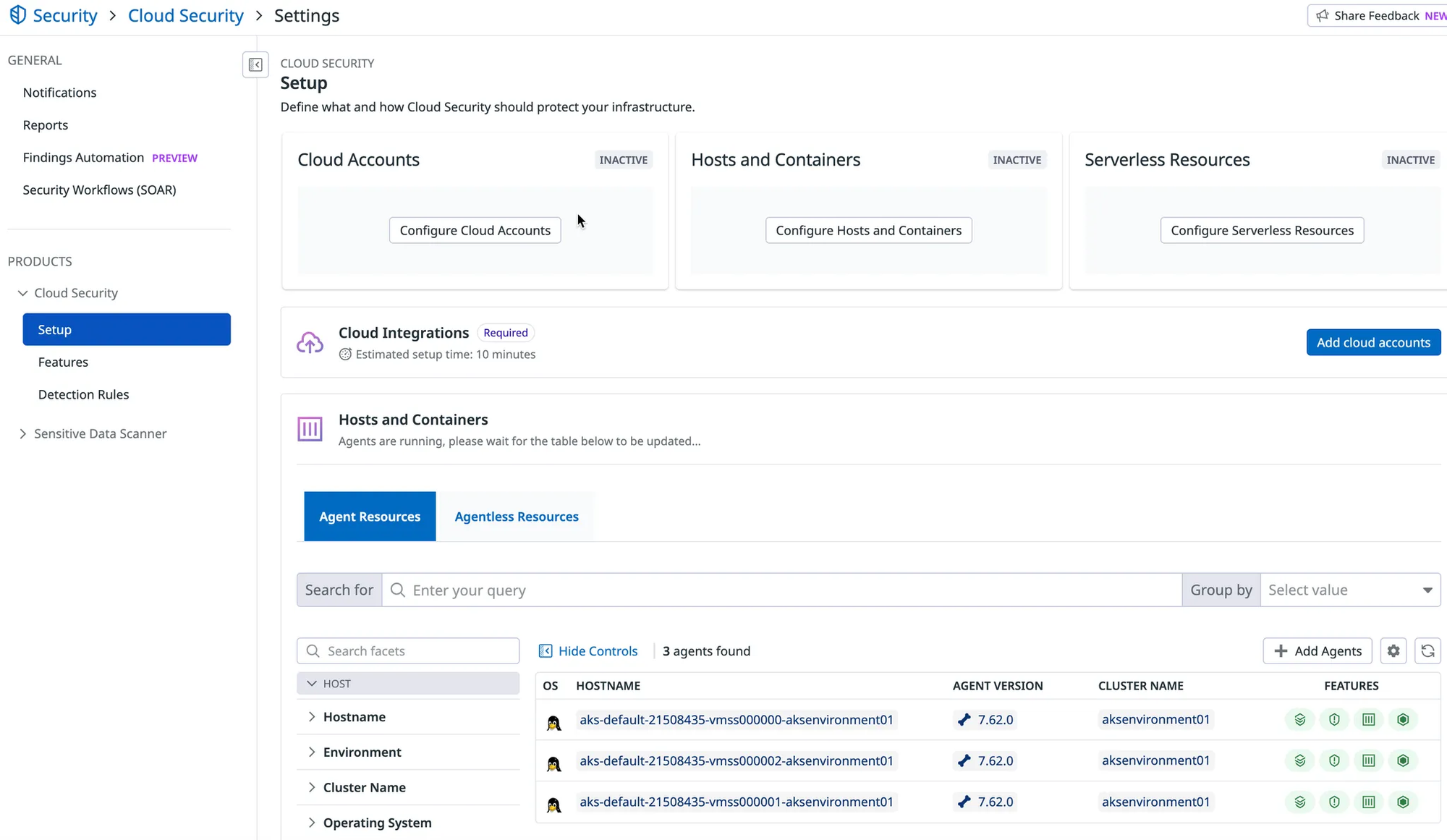1447x840 pixels.
Task: Open hostname aks-default-21508435-vmss000000-aksenvironment01
Action: 737,720
